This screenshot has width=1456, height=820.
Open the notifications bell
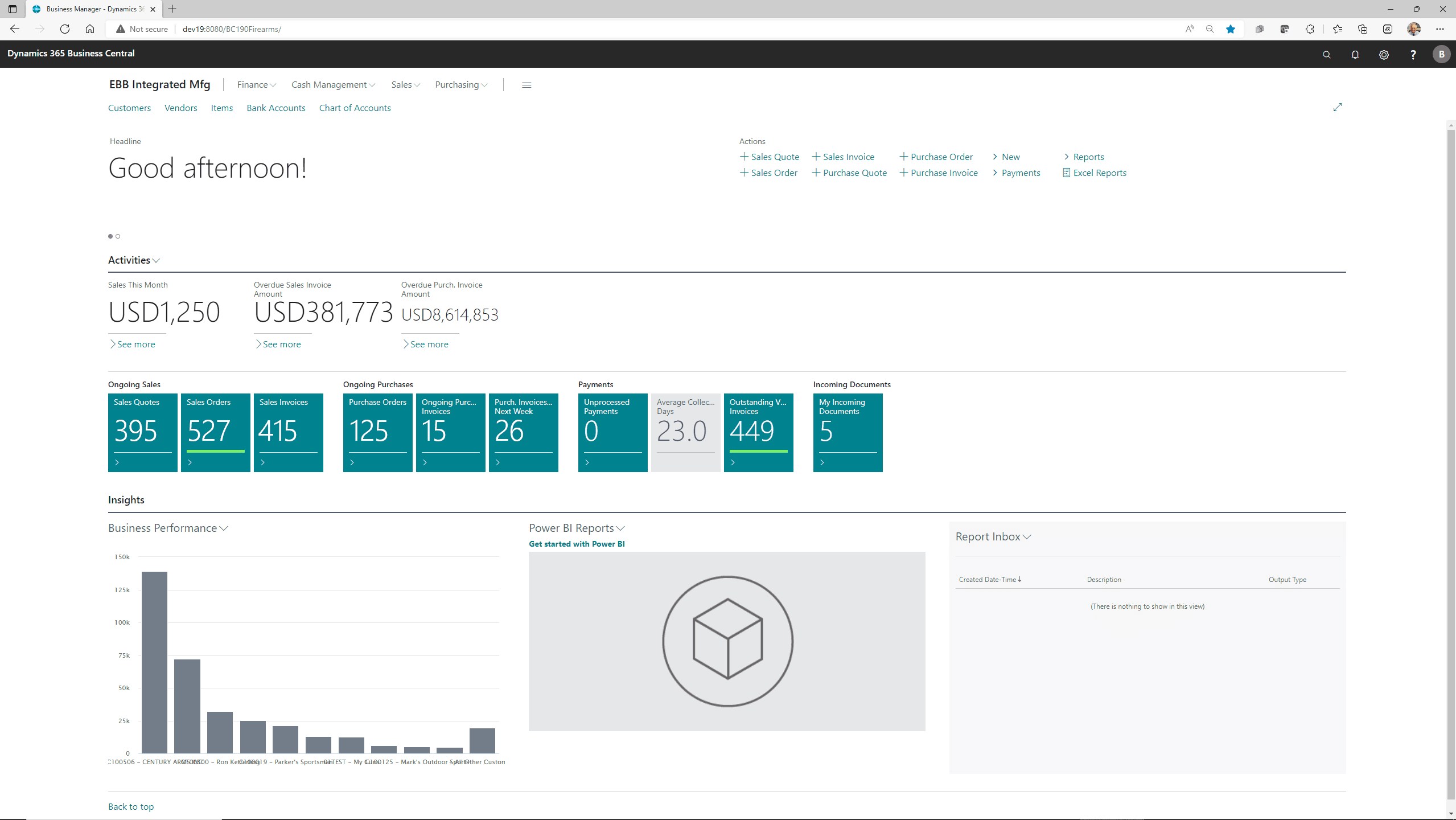(x=1355, y=55)
